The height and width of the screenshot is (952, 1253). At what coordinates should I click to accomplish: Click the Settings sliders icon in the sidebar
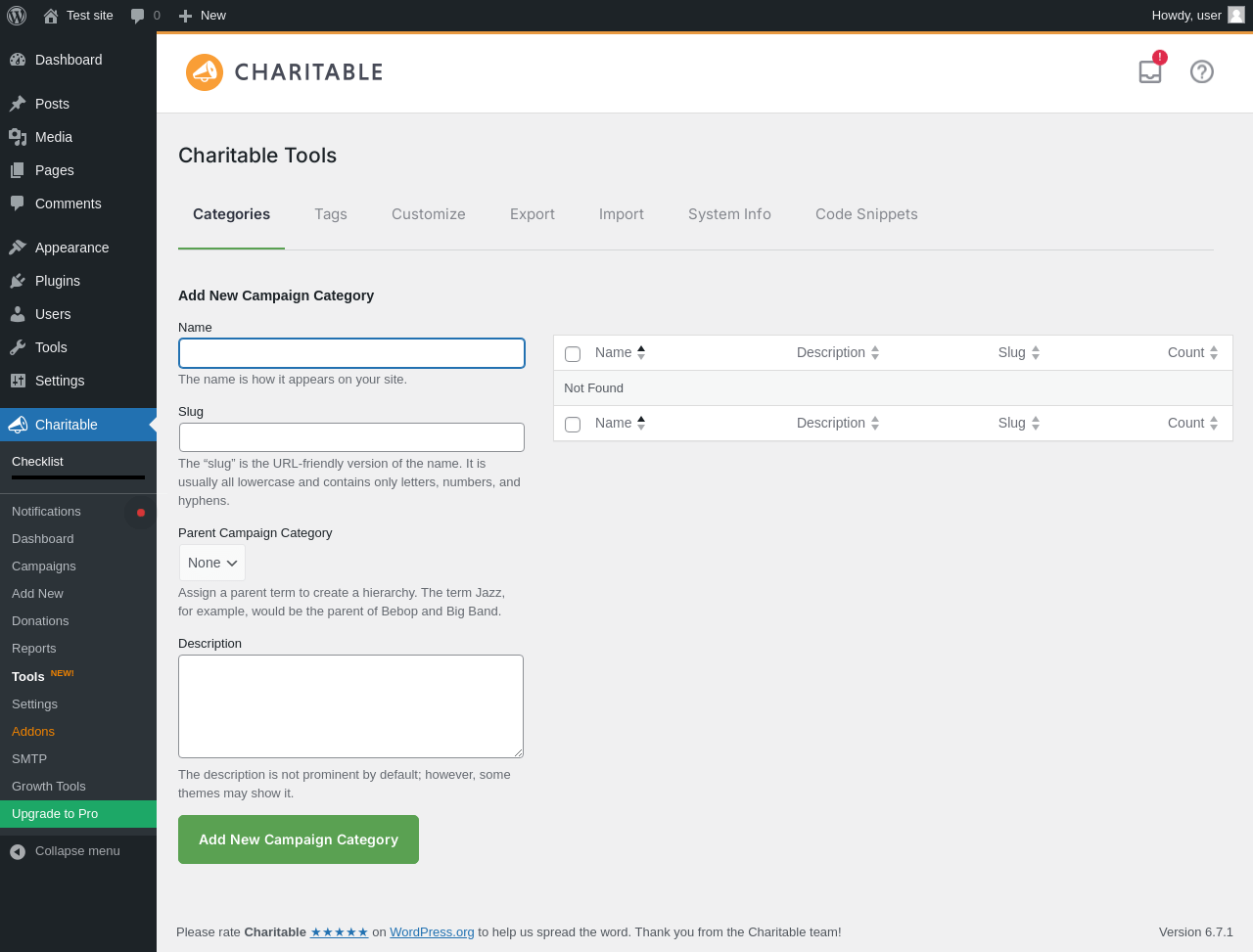click(18, 381)
